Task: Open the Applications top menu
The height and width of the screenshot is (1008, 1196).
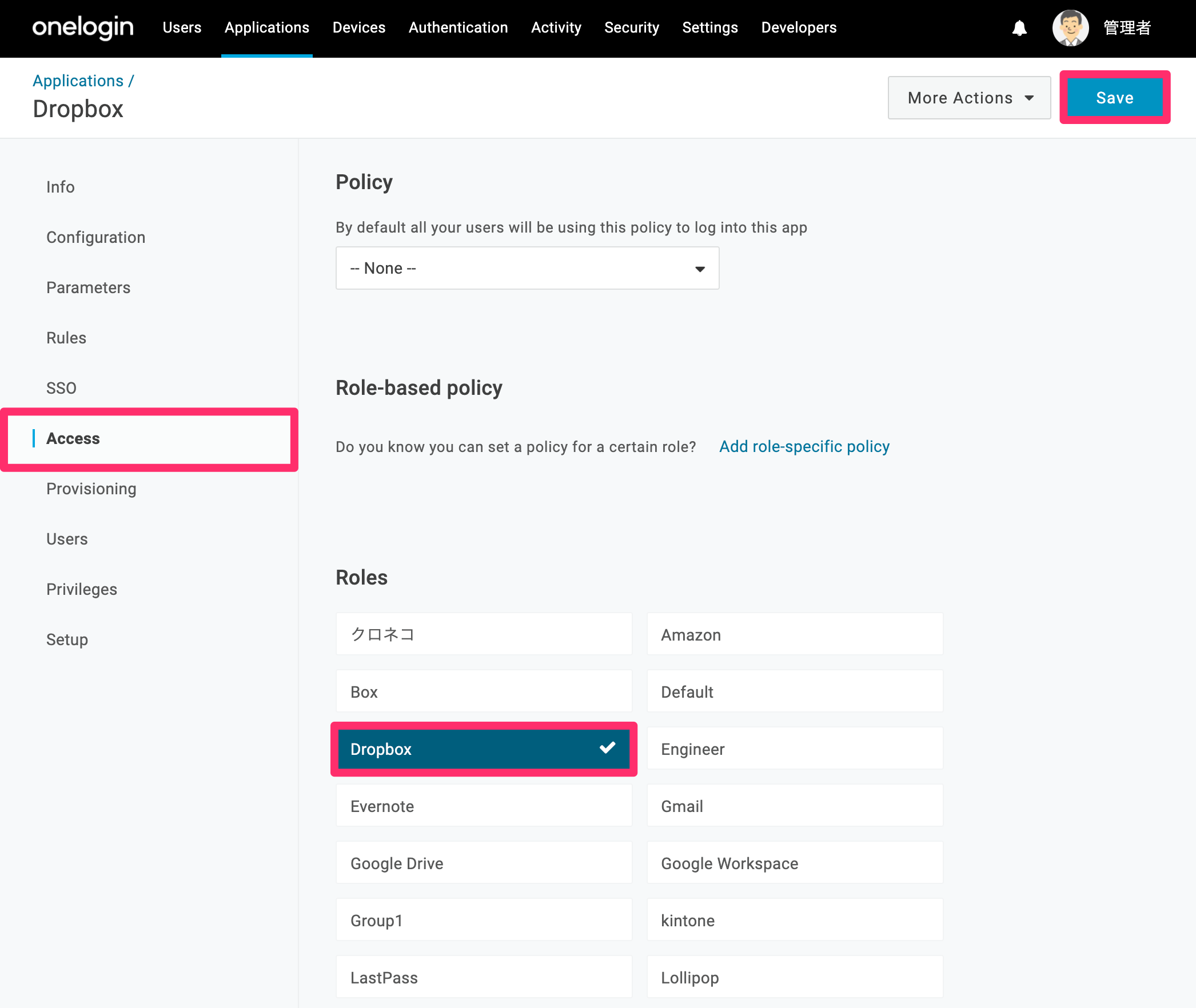Action: (267, 27)
